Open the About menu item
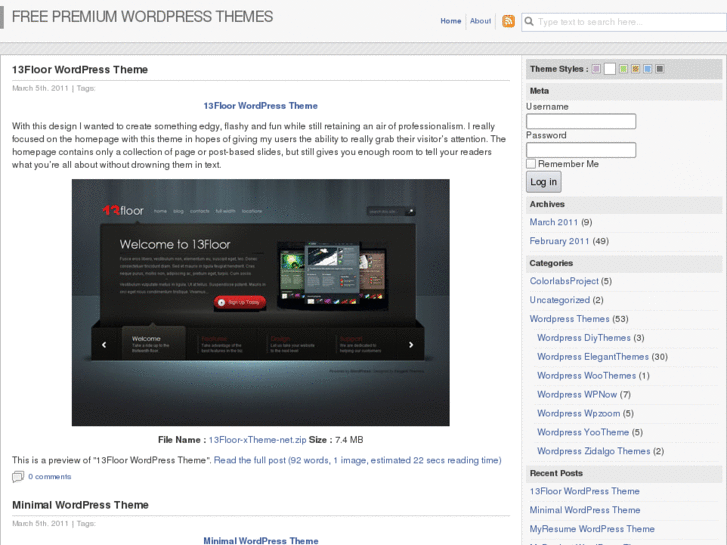The image size is (727, 545). click(480, 21)
